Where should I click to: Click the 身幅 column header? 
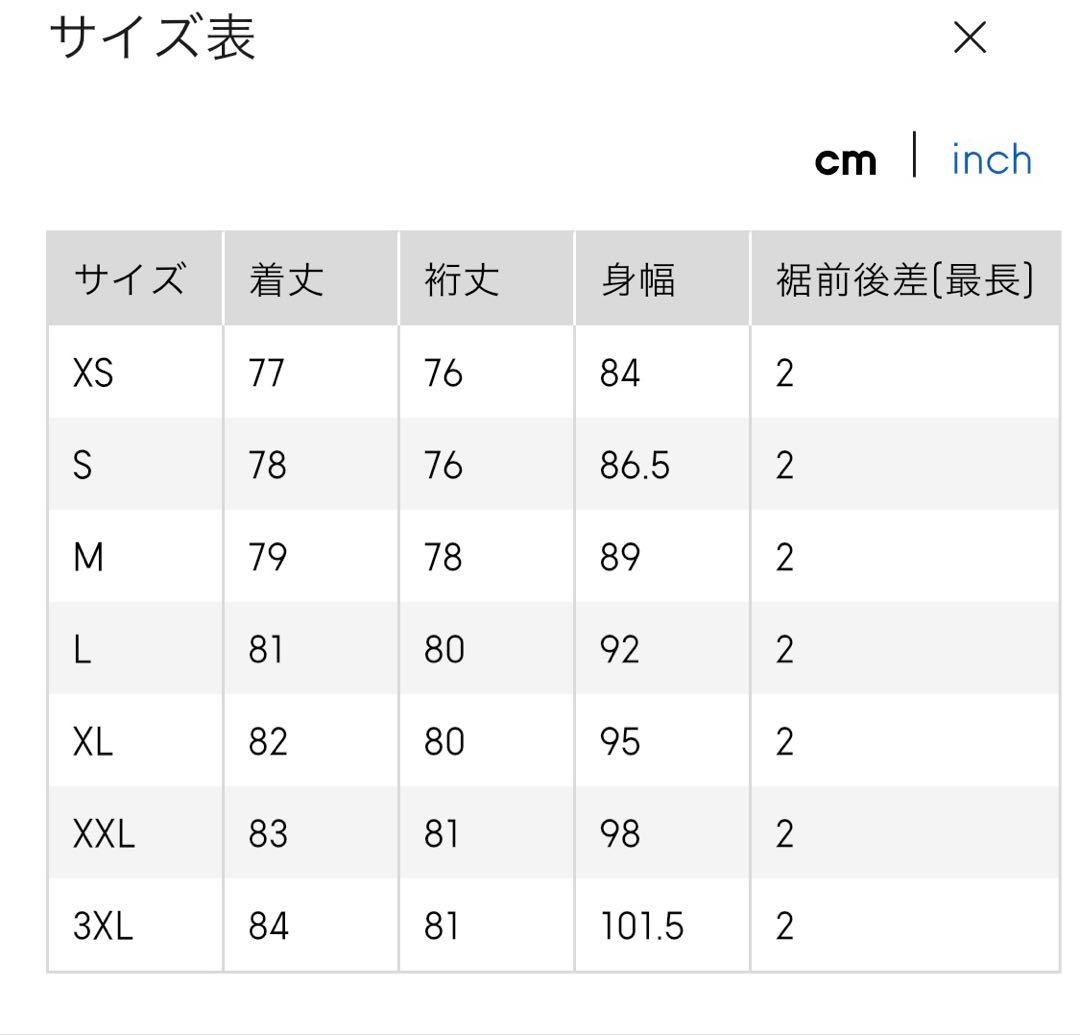(638, 281)
